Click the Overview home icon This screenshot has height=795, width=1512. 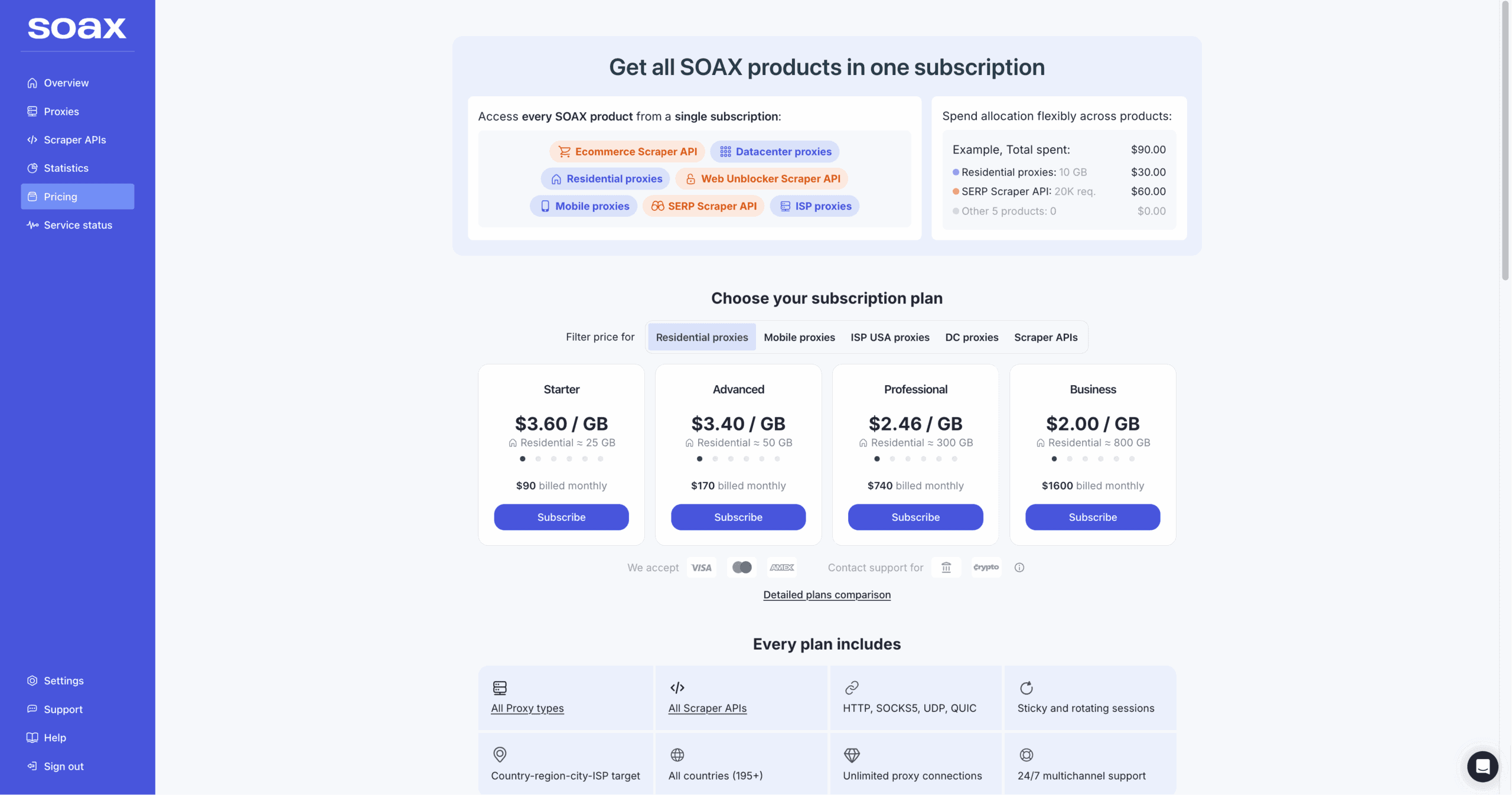pyautogui.click(x=32, y=83)
